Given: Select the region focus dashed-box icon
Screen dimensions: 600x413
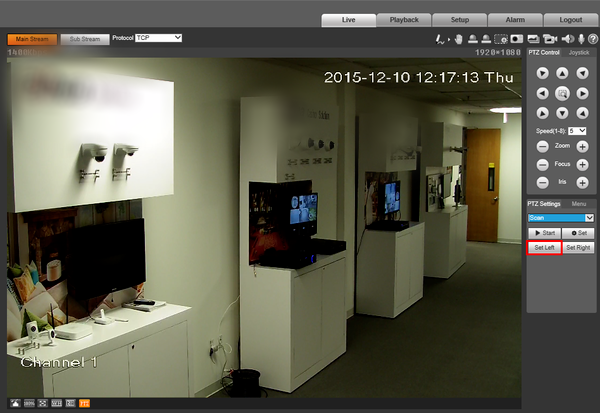Looking at the screenshot, I should pos(501,39).
